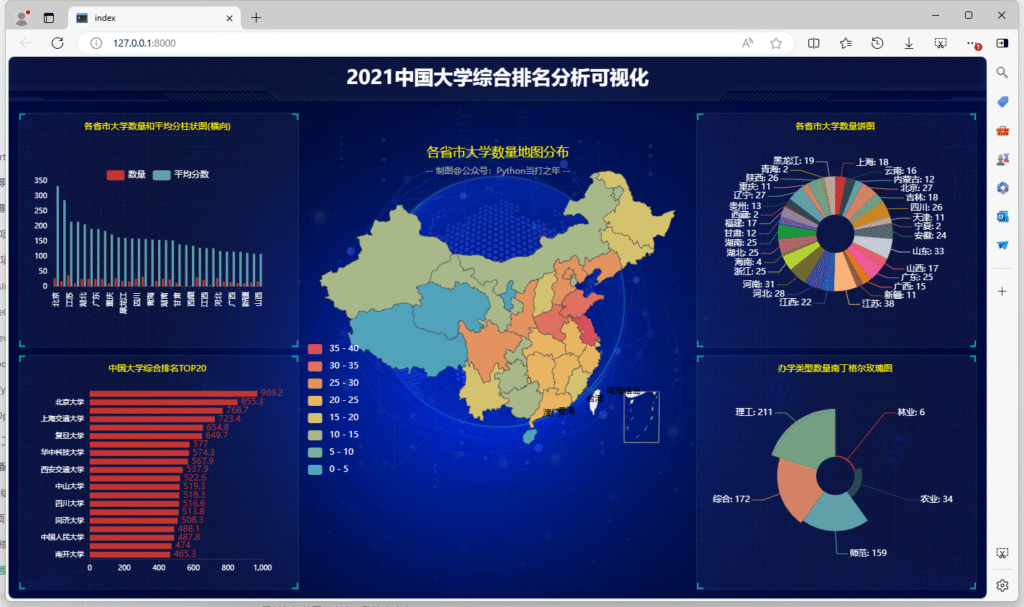The height and width of the screenshot is (607, 1024).
Task: Open the Collections toolbar icon
Action: coord(846,44)
